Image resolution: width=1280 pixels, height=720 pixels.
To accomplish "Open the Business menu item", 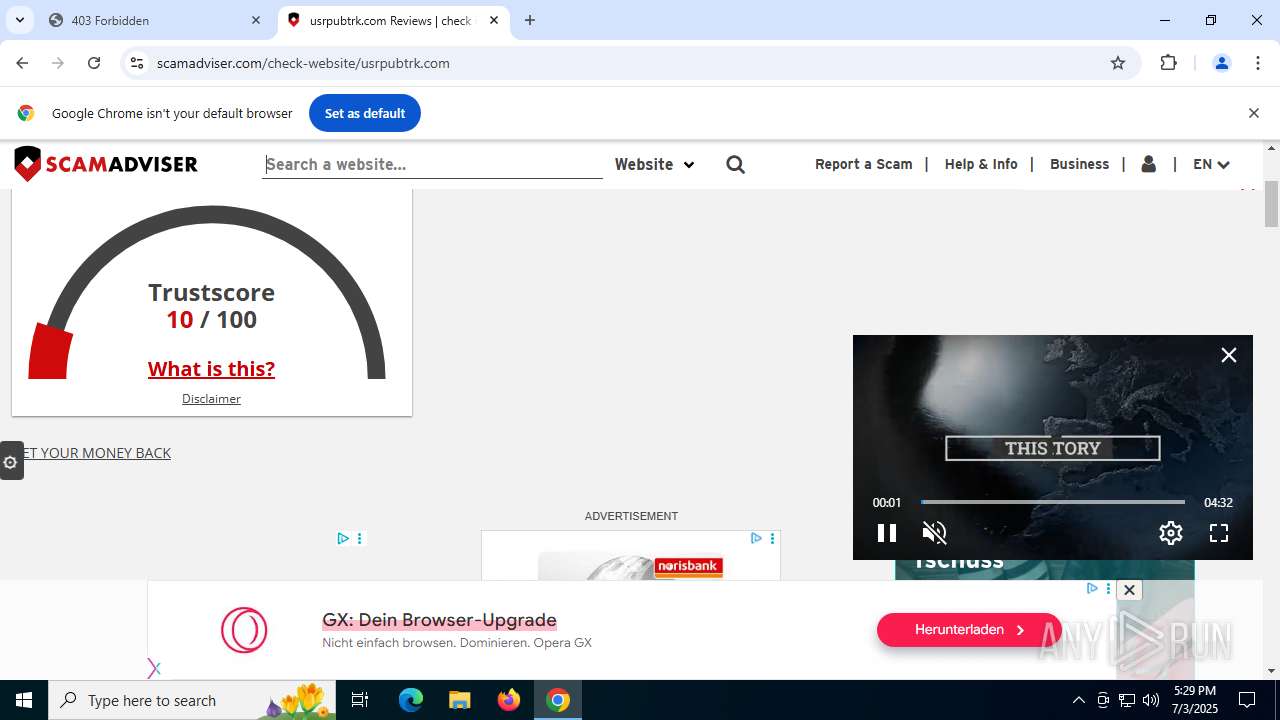I will pos(1079,164).
